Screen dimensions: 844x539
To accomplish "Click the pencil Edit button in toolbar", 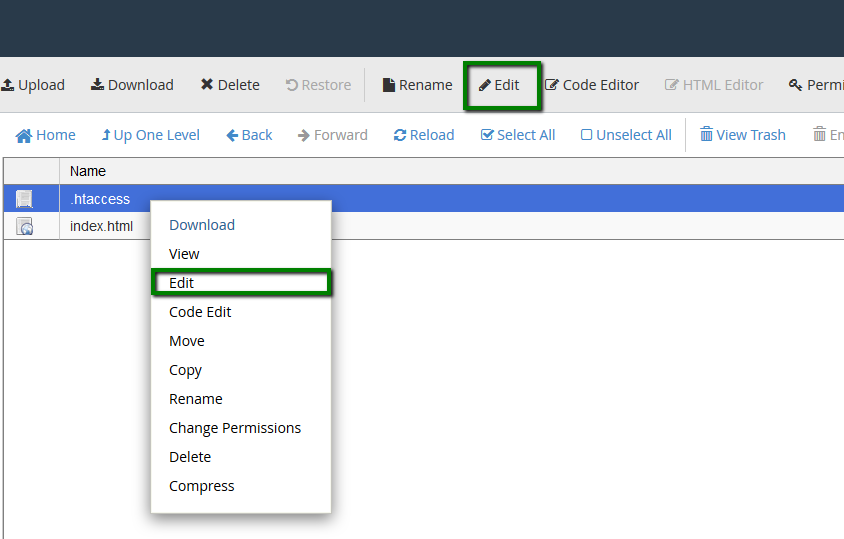I will pos(500,85).
